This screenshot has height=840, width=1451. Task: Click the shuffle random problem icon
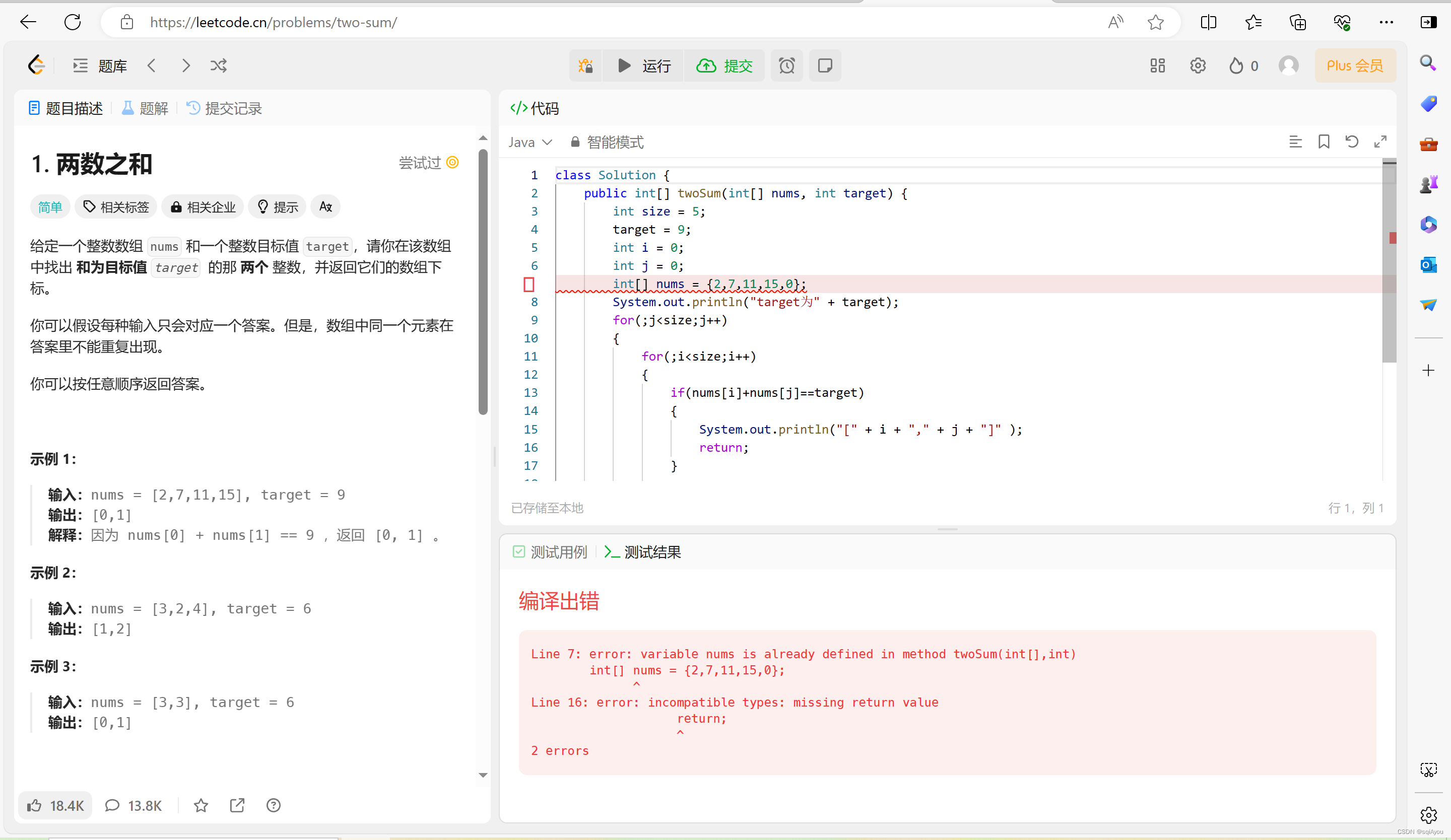(218, 65)
